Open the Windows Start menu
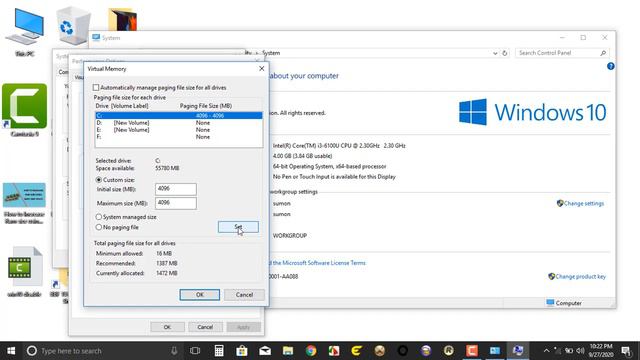The width and height of the screenshot is (640, 360). tap(11, 351)
